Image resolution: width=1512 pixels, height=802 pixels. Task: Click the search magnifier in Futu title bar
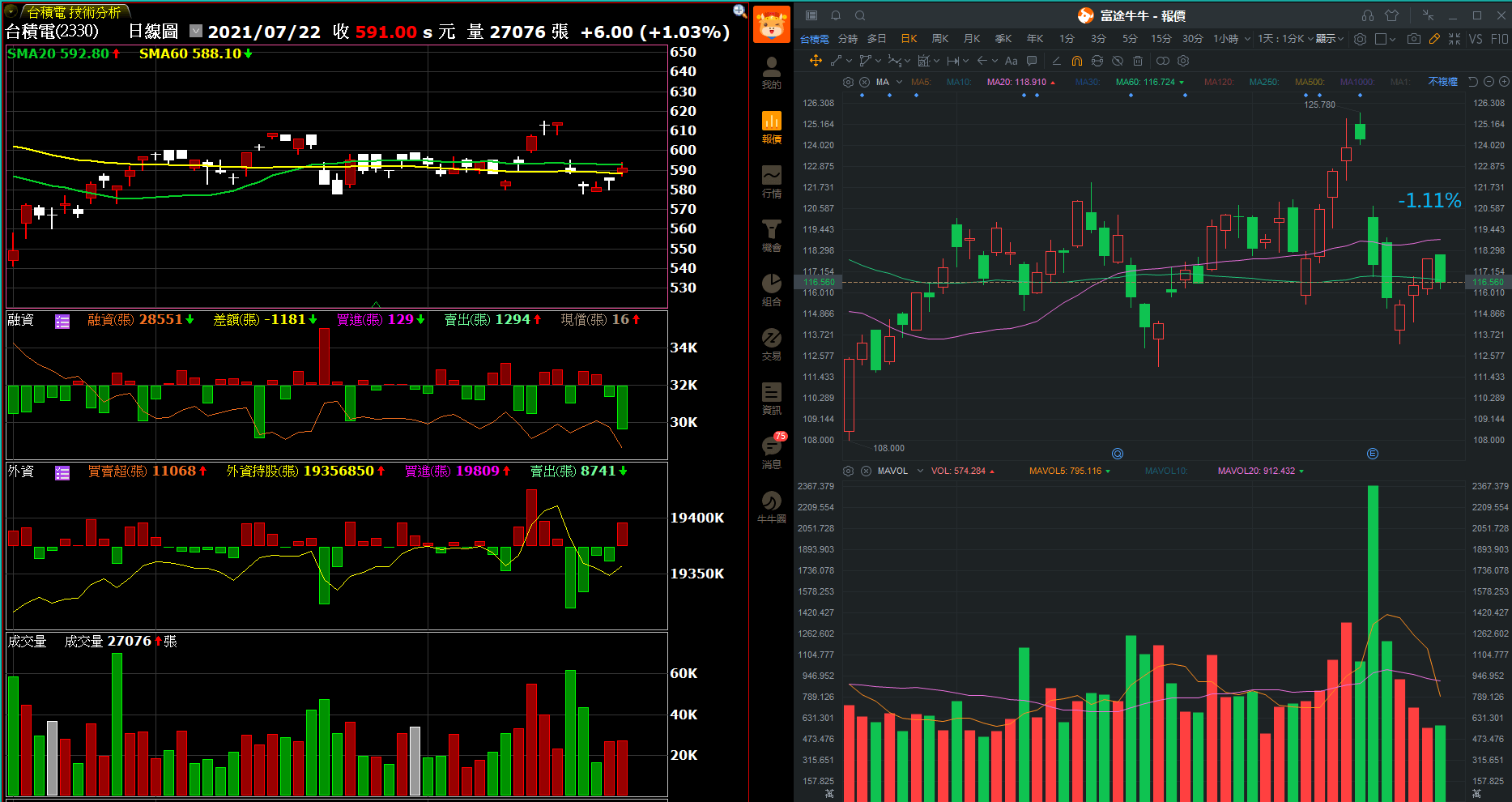860,15
